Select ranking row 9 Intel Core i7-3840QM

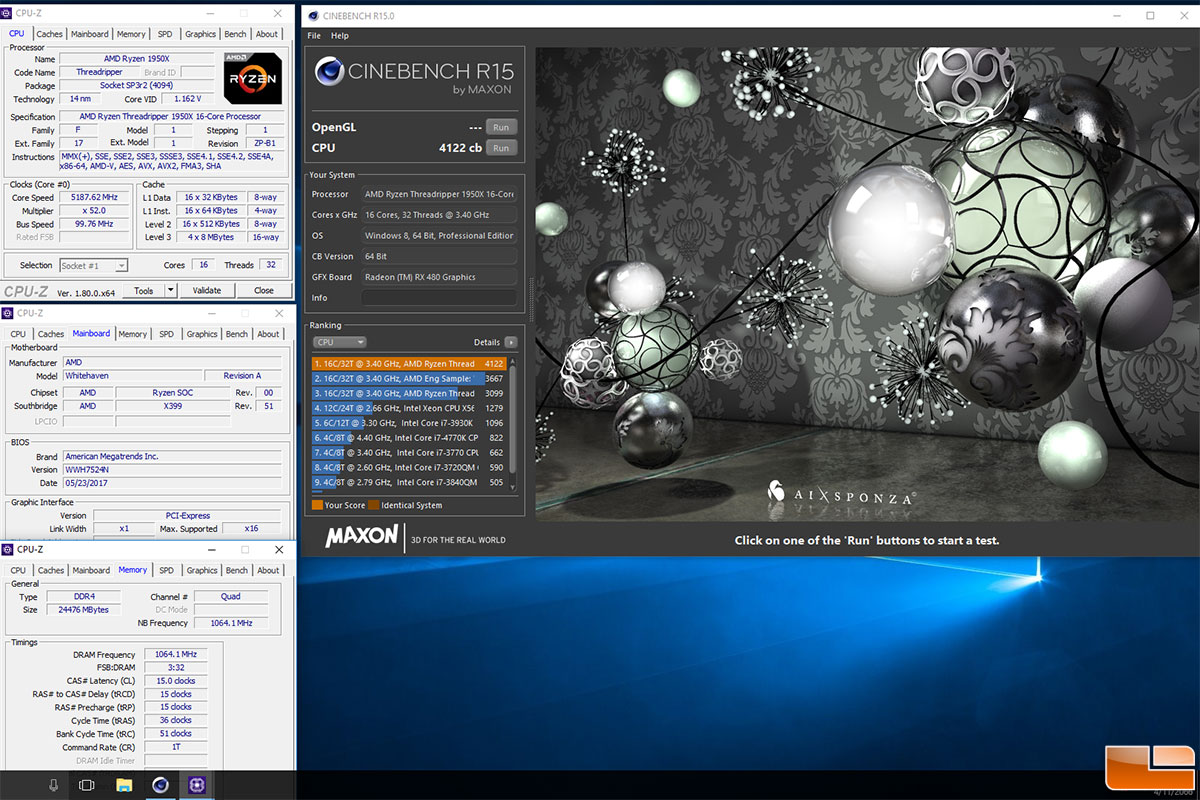pos(410,482)
